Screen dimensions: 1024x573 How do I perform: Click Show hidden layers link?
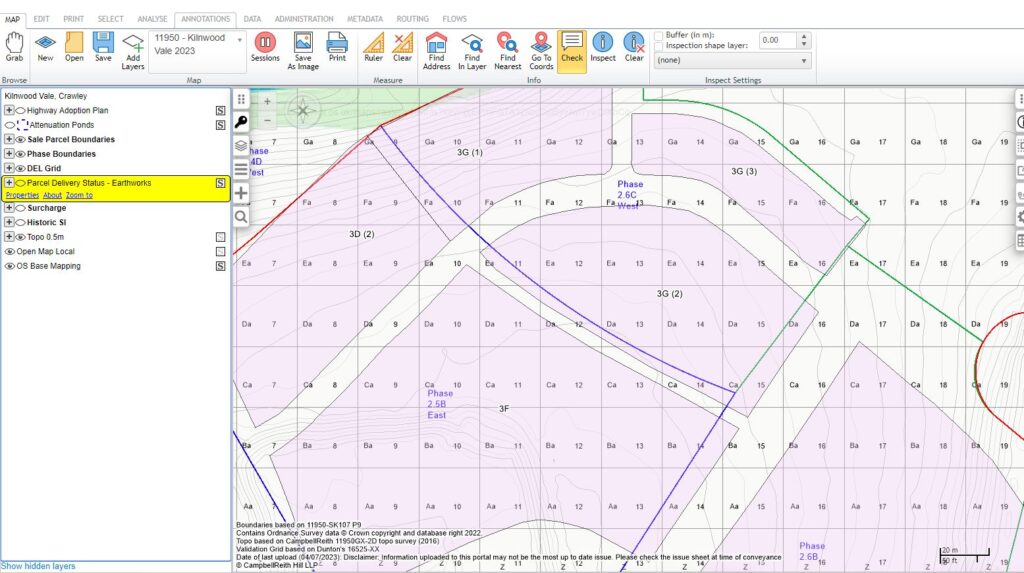tap(38, 566)
